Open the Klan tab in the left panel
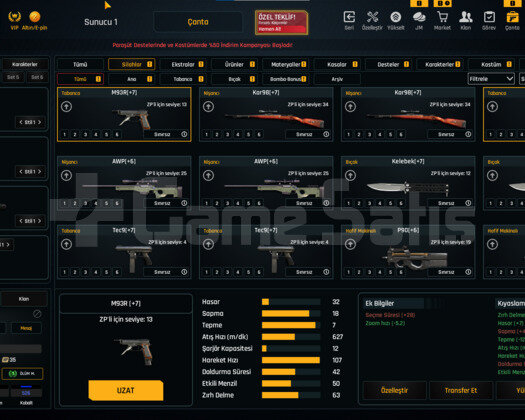 [x=24, y=299]
